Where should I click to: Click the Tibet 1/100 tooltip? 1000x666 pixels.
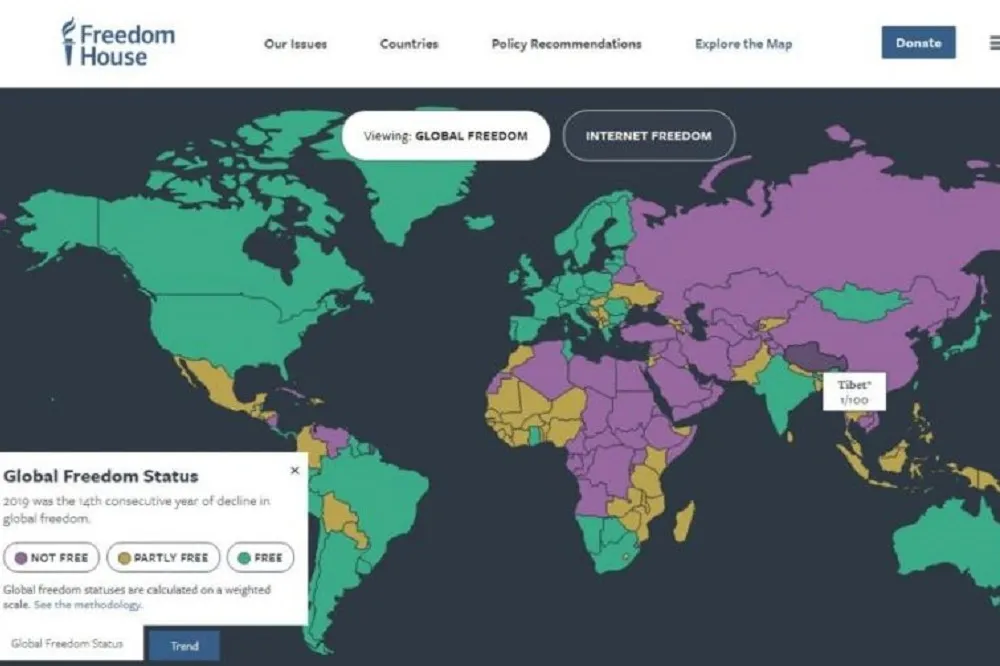(855, 392)
